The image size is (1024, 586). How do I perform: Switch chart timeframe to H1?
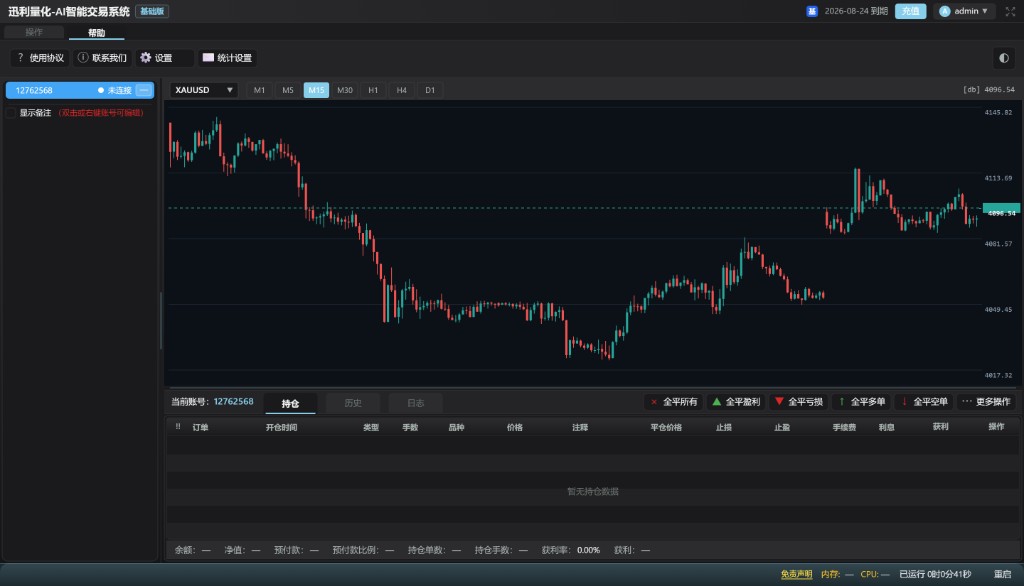click(x=373, y=90)
